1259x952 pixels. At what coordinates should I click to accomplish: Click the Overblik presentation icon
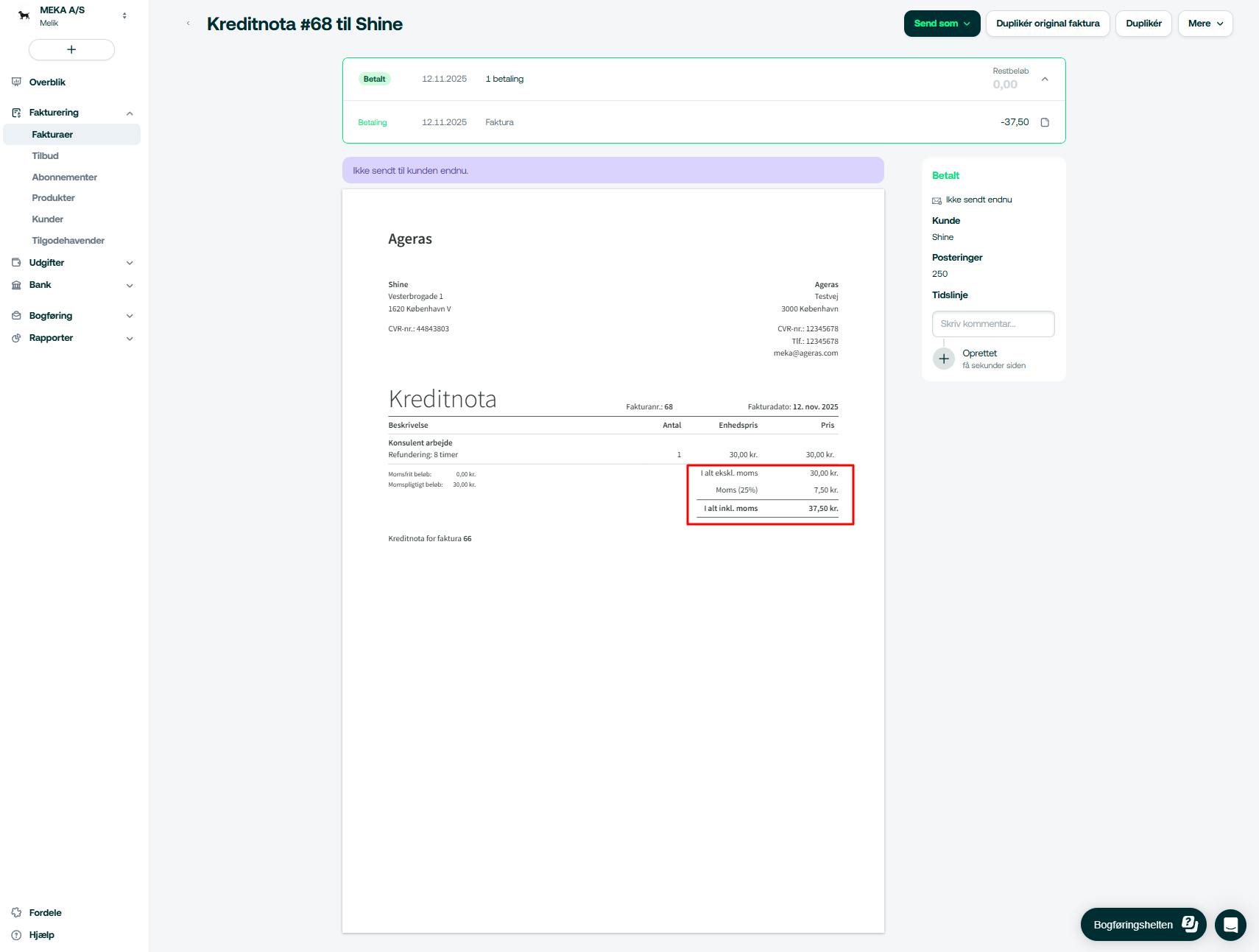16,82
